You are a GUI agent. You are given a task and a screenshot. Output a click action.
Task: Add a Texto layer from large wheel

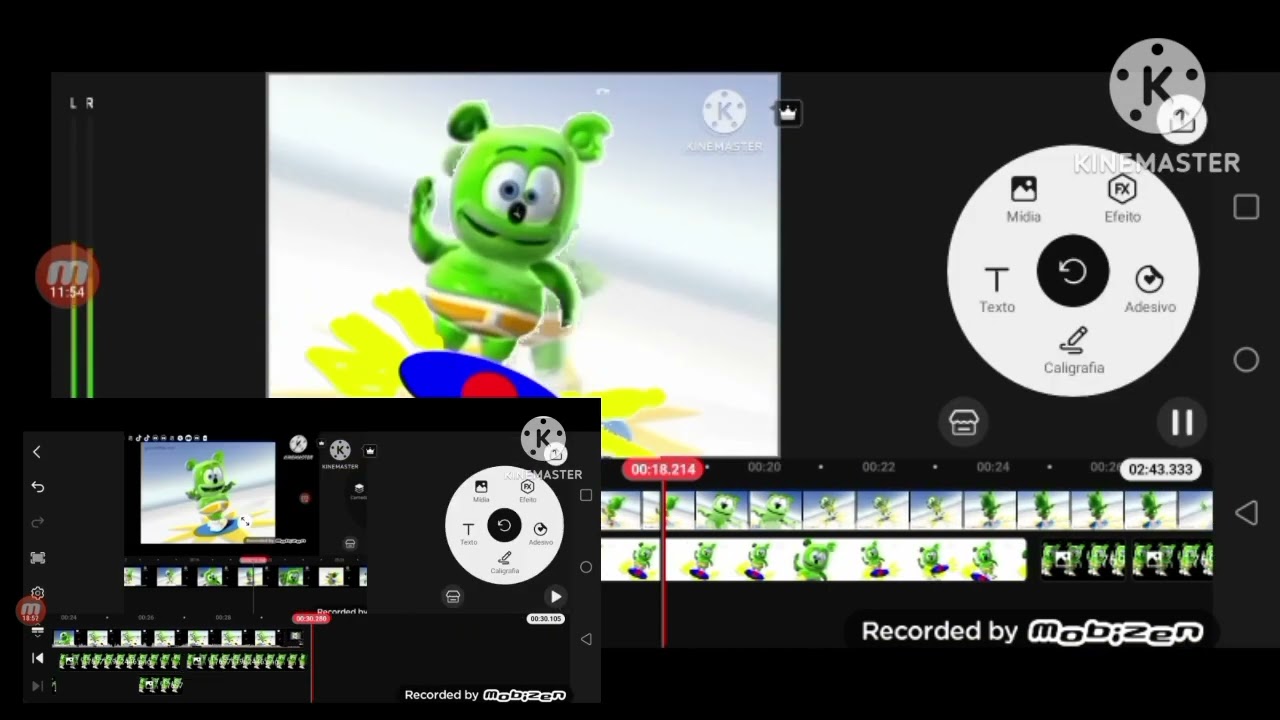[996, 290]
